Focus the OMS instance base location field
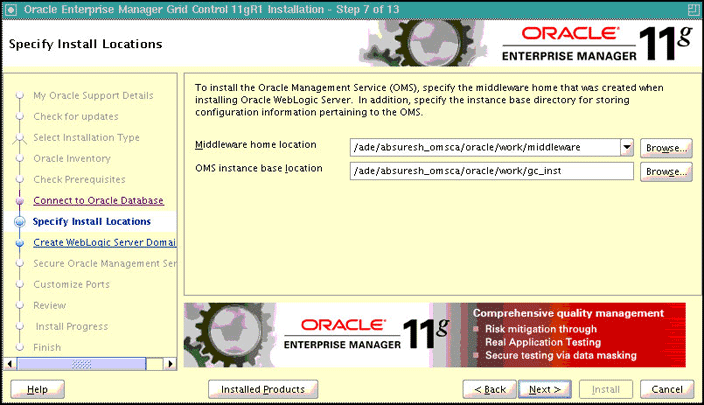The image size is (704, 405). 492,171
